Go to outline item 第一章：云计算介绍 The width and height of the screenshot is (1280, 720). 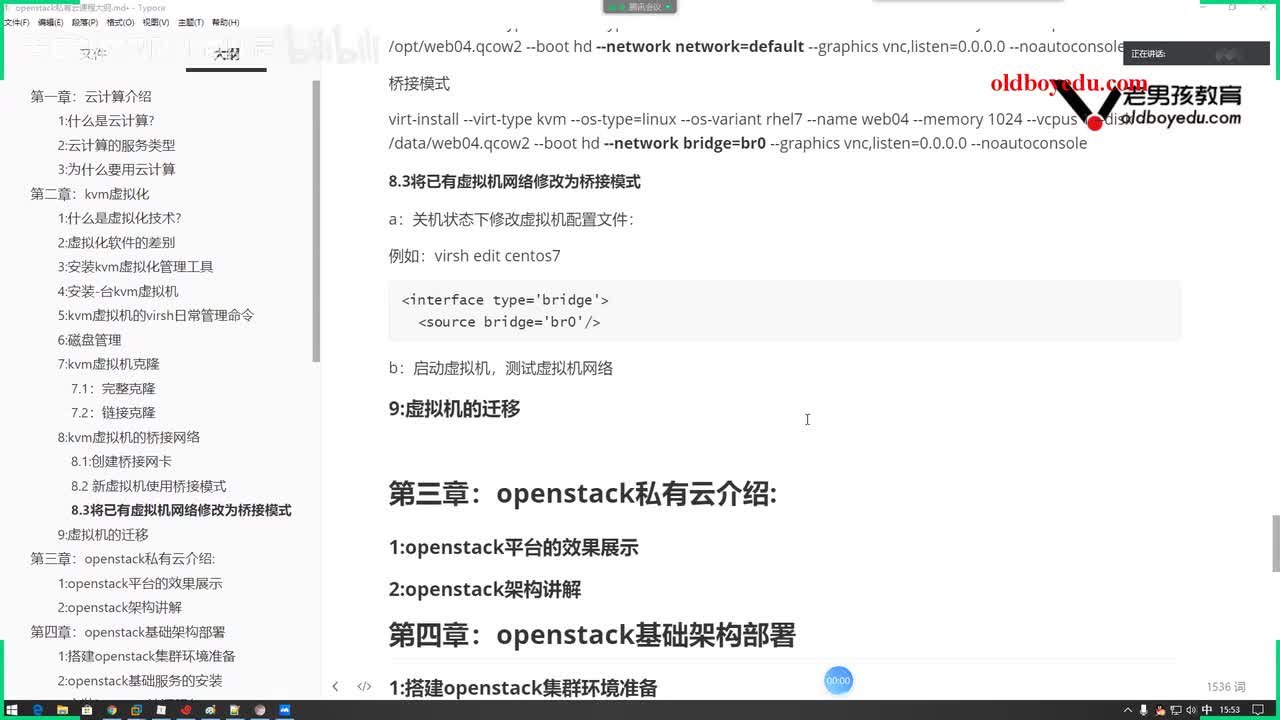tap(91, 97)
